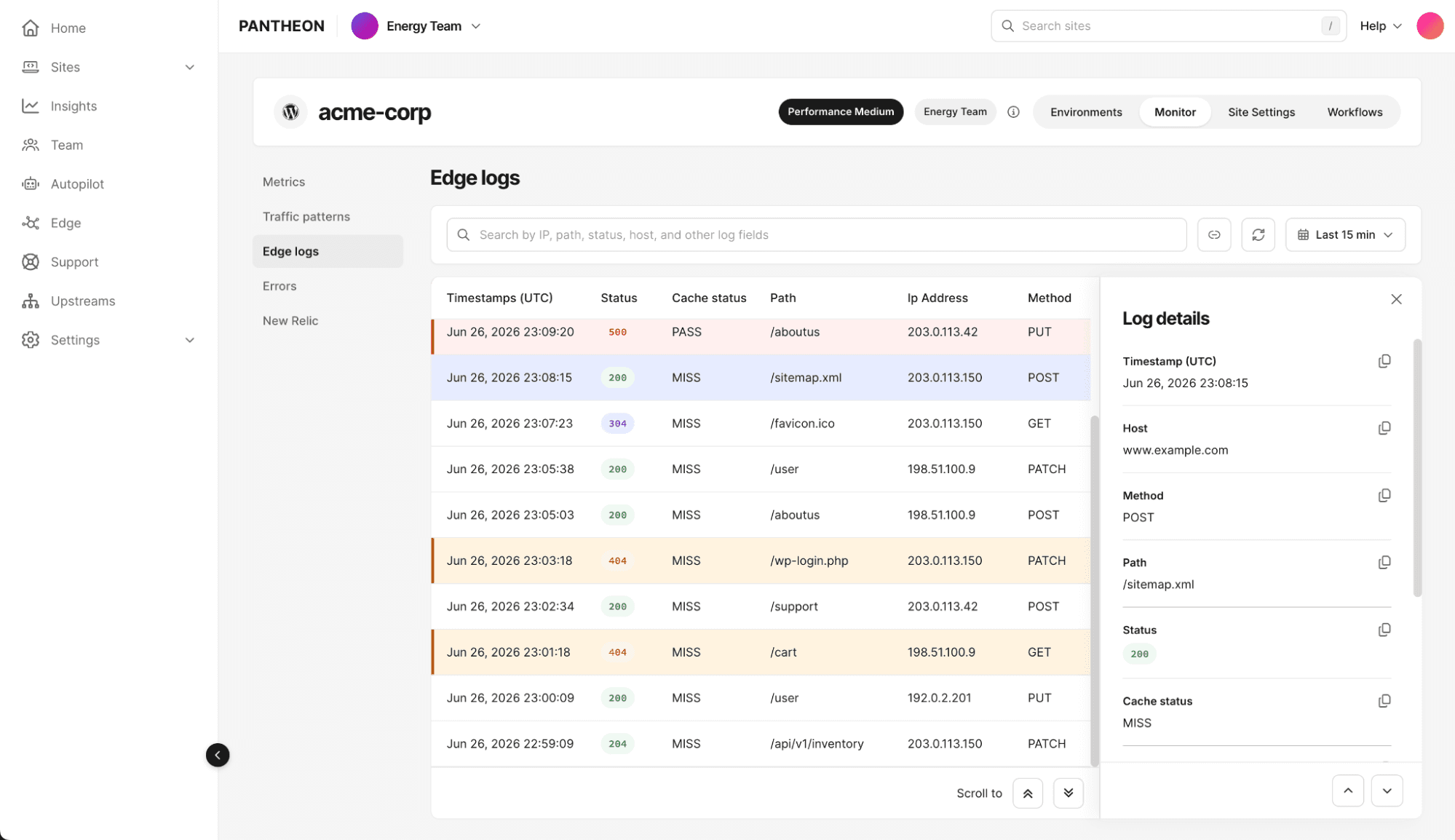Switch to the Site Settings tab
This screenshot has width=1455, height=840.
[x=1261, y=112]
